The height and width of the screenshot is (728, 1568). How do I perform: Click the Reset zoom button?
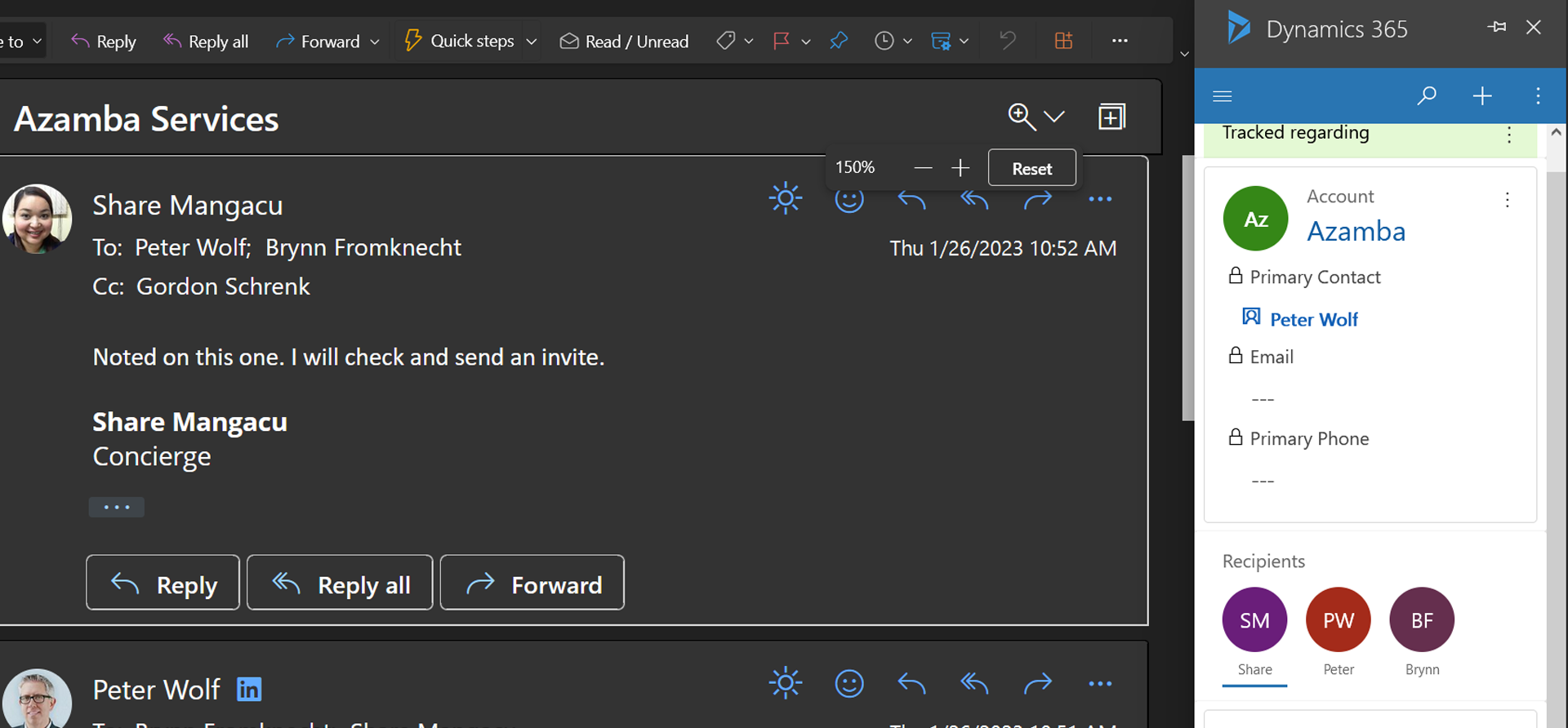pyautogui.click(x=1031, y=168)
